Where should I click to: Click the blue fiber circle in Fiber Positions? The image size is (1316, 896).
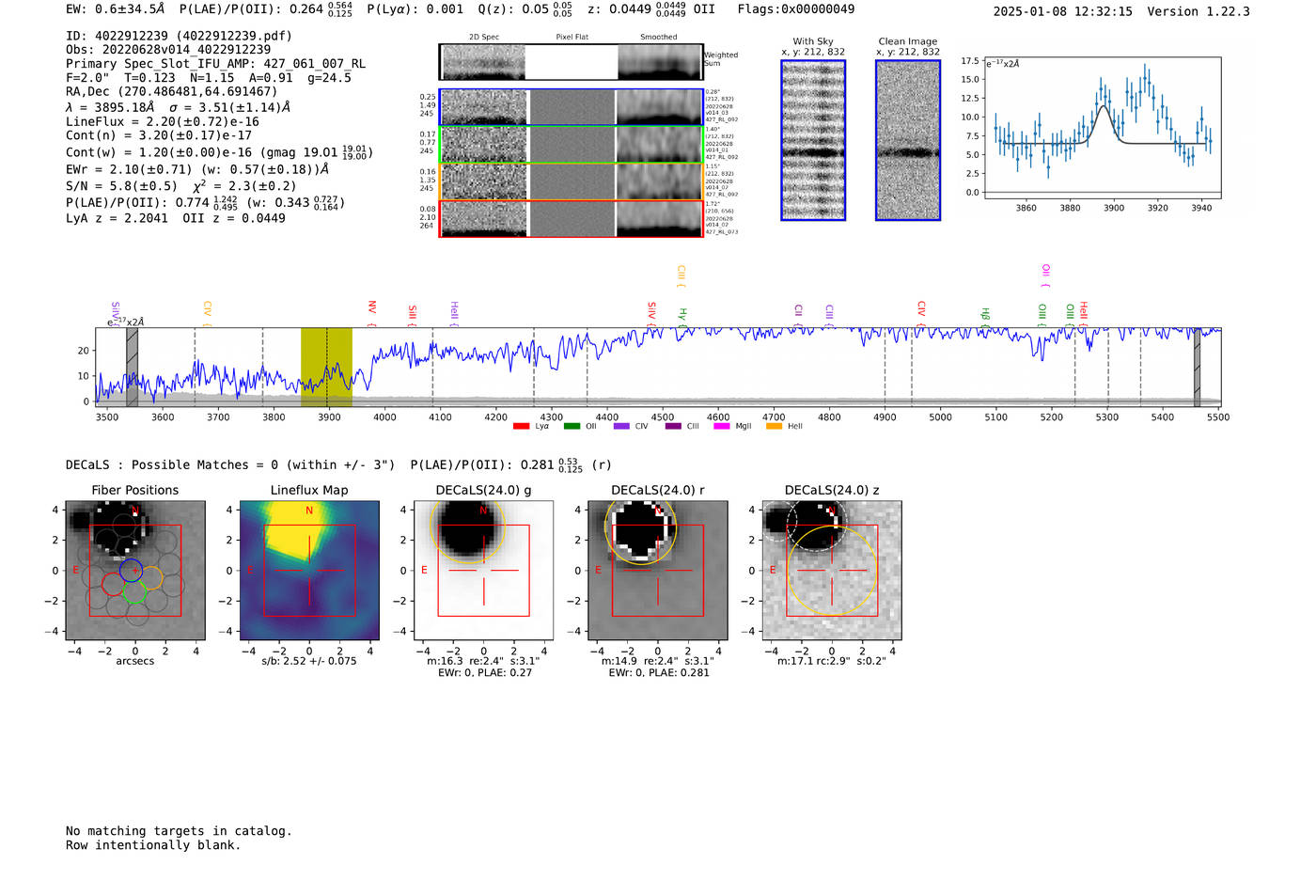tap(131, 569)
